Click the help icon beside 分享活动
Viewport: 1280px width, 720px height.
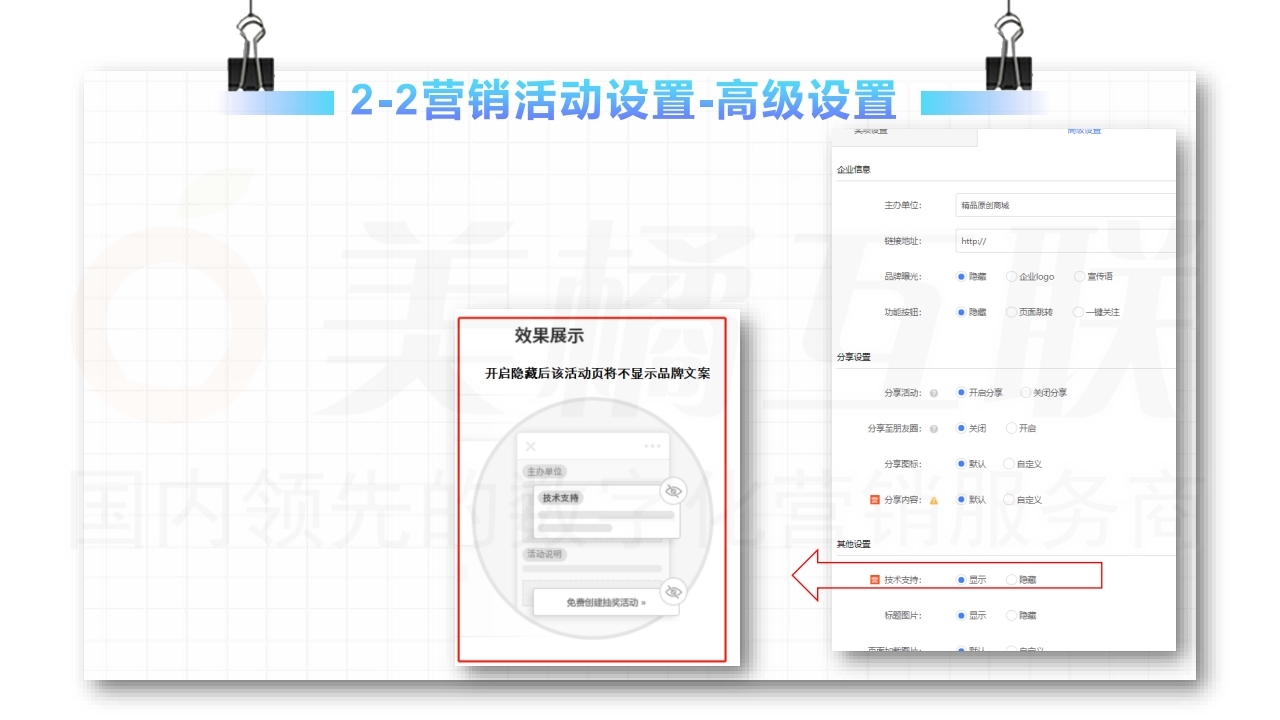pyautogui.click(x=933, y=393)
